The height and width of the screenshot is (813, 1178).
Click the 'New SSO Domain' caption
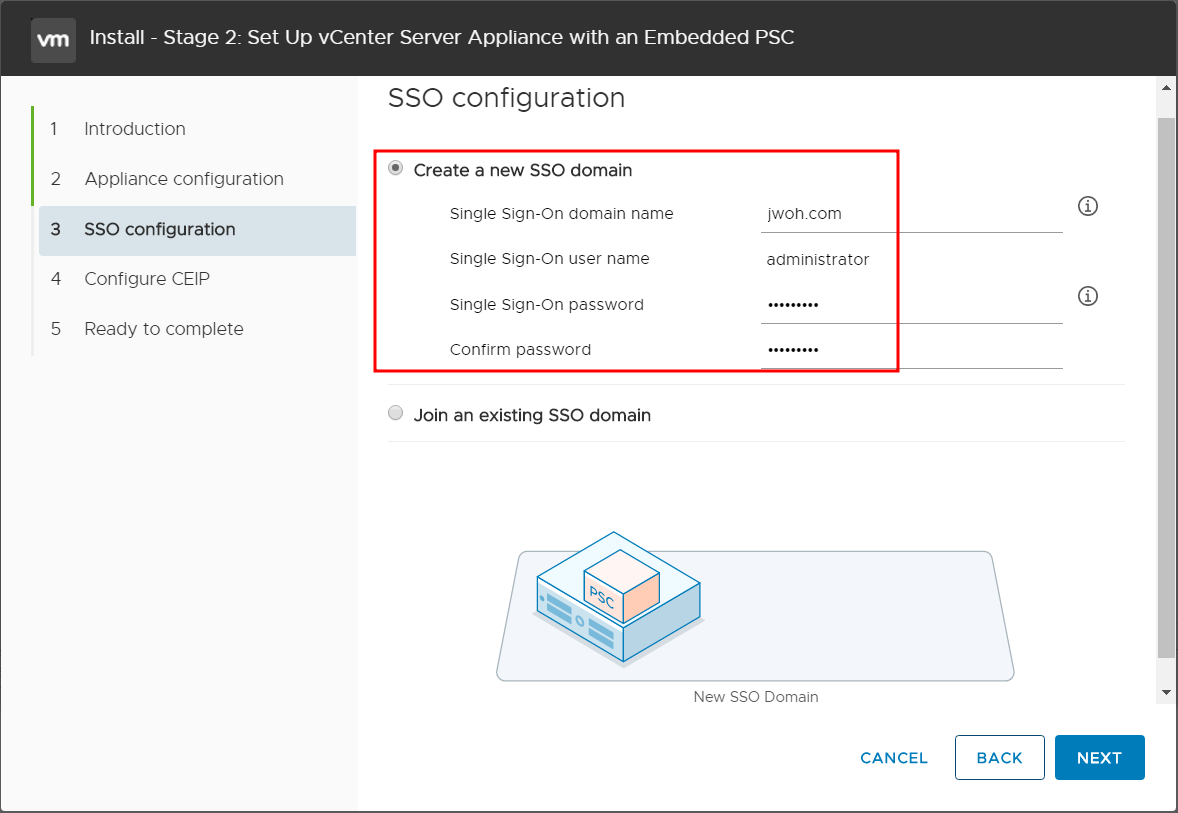coord(756,697)
